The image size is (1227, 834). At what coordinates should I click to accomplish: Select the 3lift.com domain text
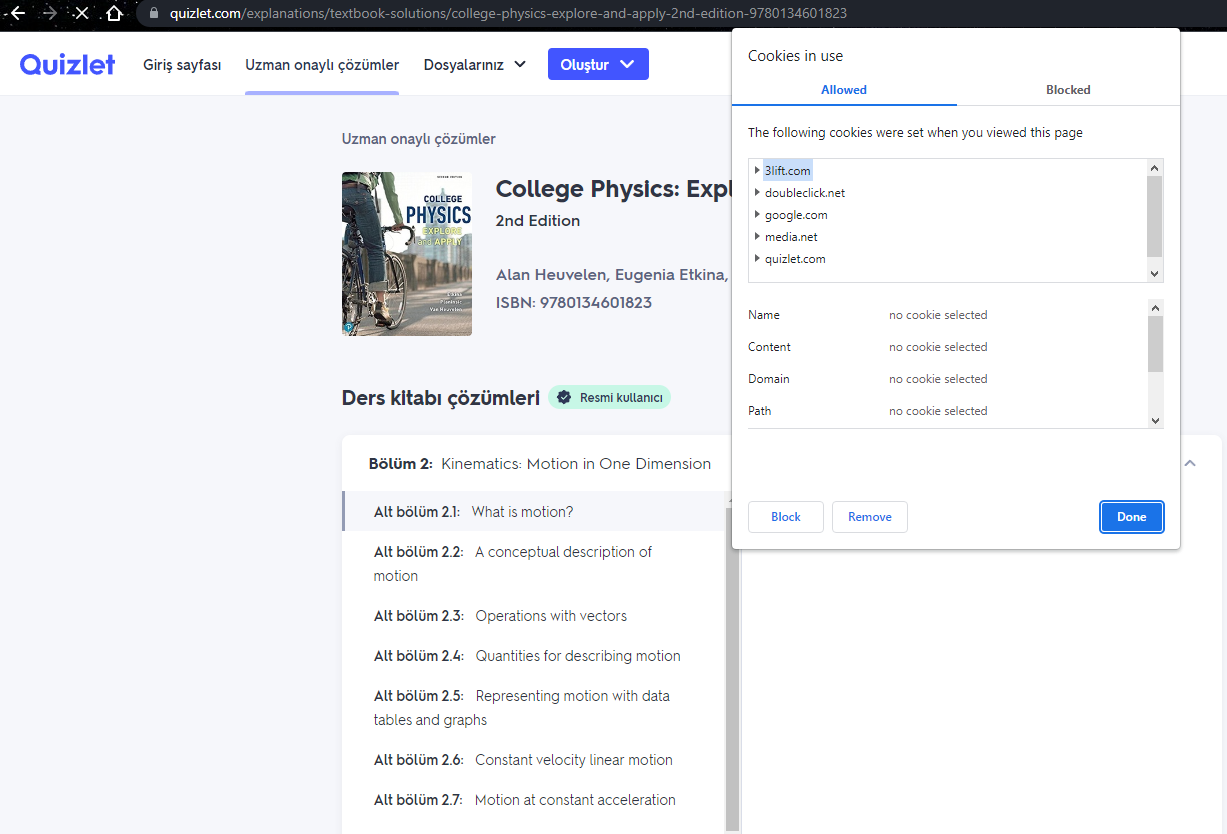pos(788,171)
